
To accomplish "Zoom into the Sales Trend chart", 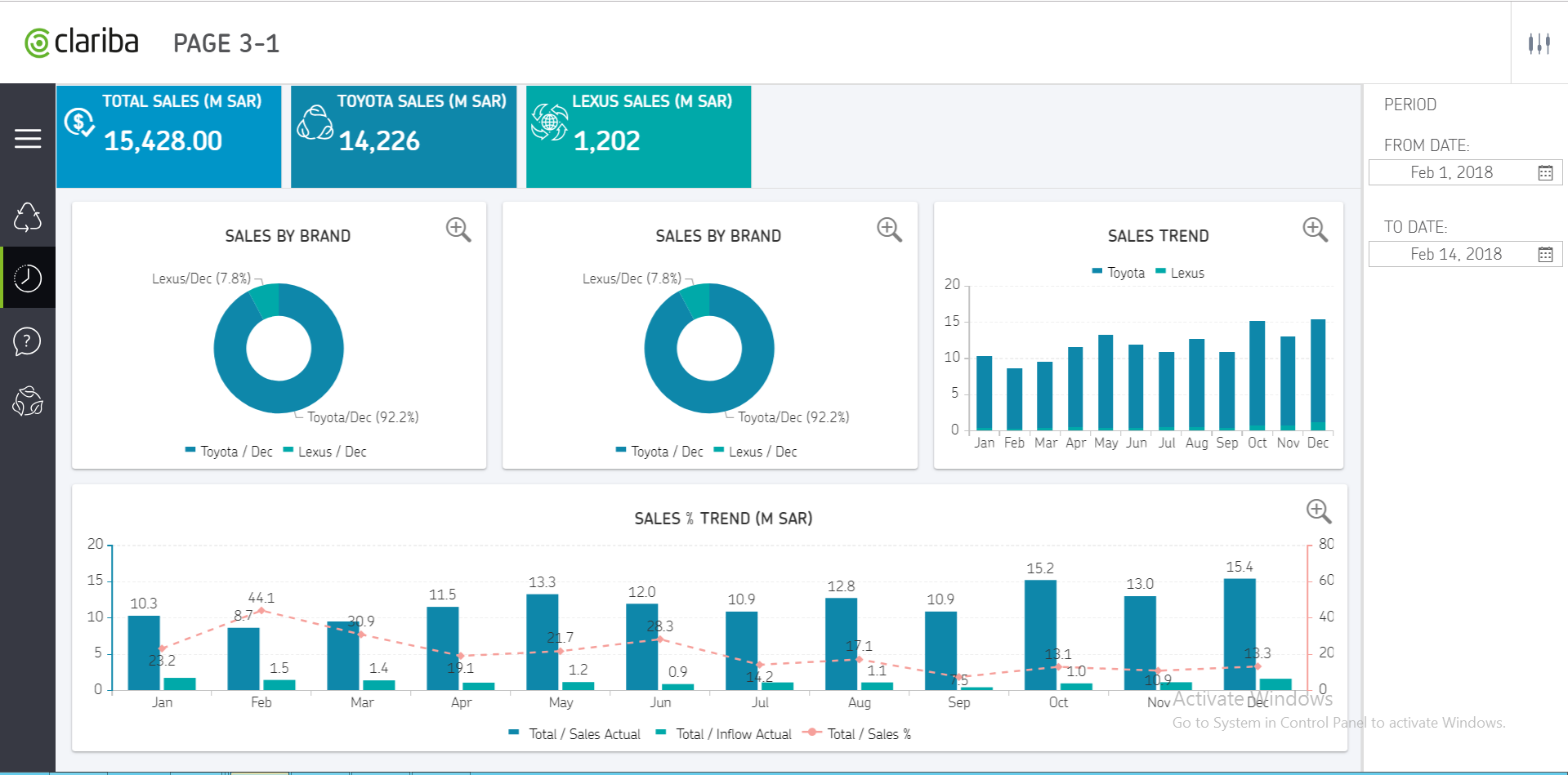I will click(1315, 229).
